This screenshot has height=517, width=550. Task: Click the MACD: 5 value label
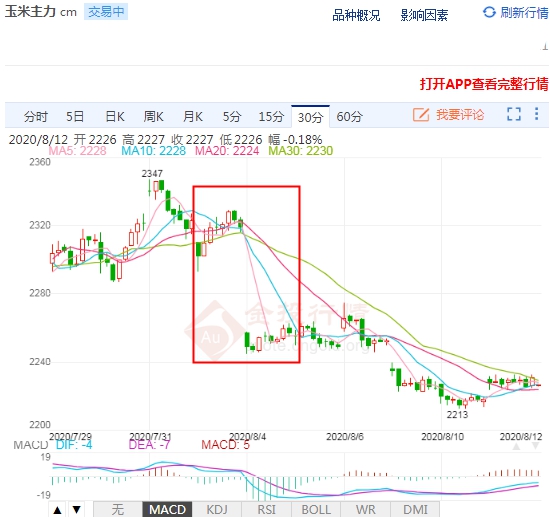225,445
